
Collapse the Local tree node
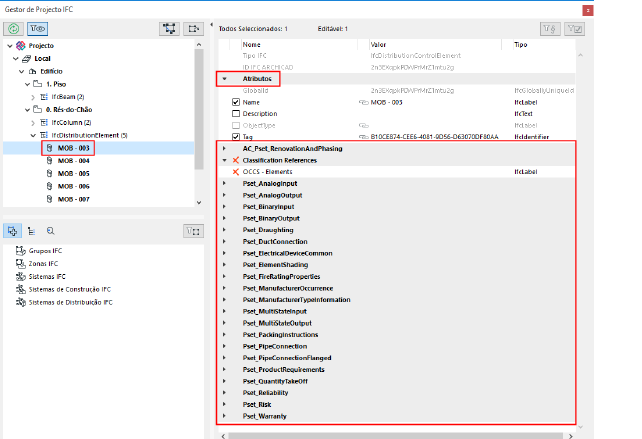pyautogui.click(x=16, y=59)
